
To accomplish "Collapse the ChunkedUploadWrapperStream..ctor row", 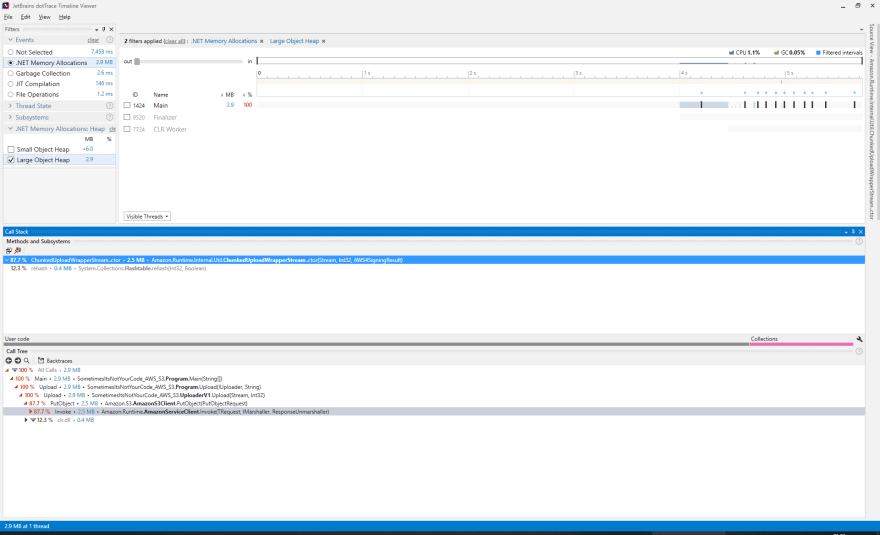I will (x=7, y=260).
